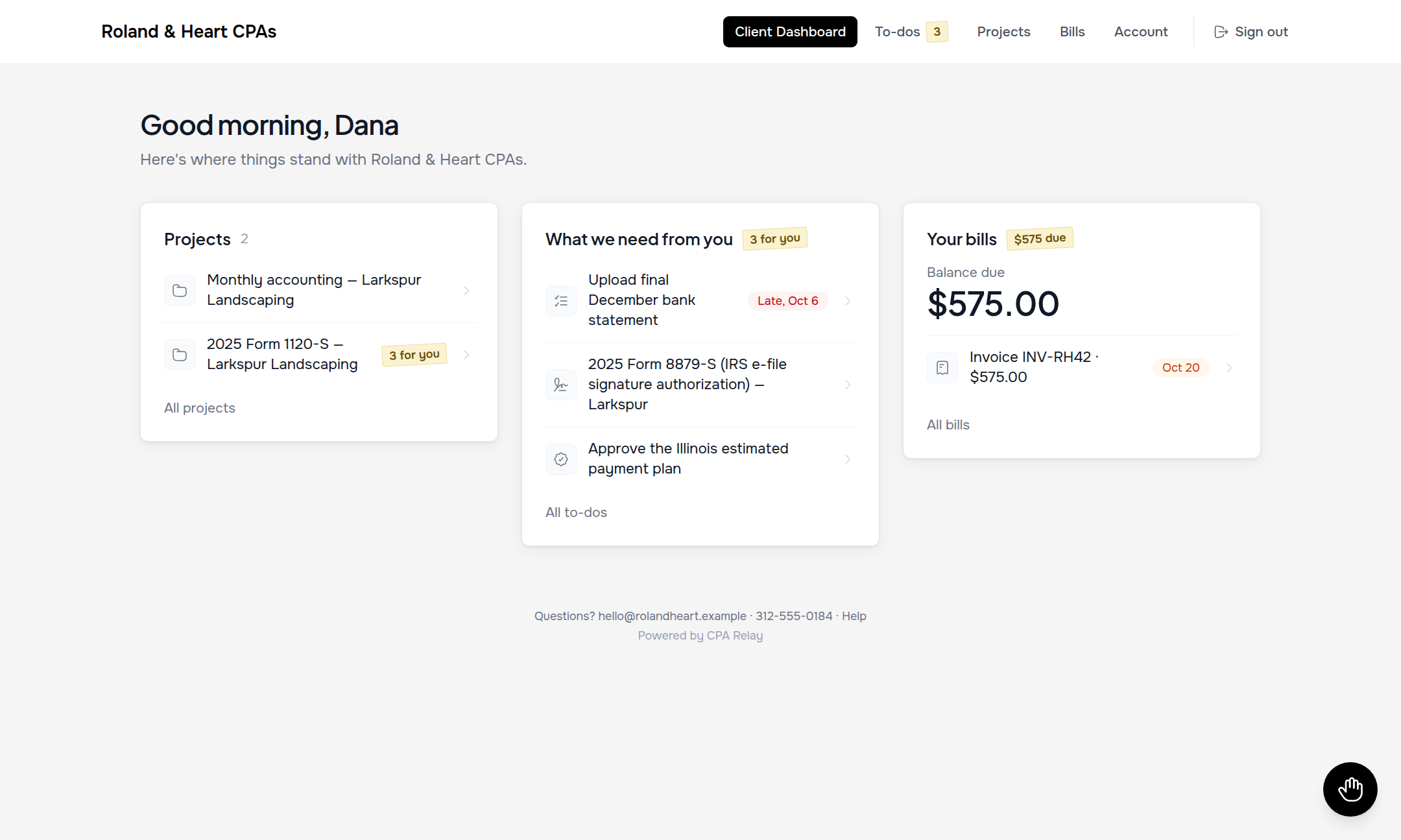Click the 'Powered by CPA Relay' text
The image size is (1401, 840).
700,636
